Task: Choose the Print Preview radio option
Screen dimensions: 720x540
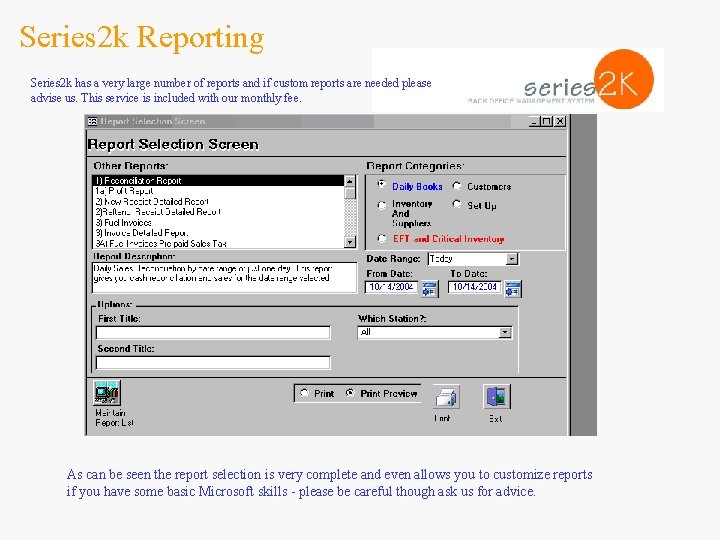Action: point(350,393)
